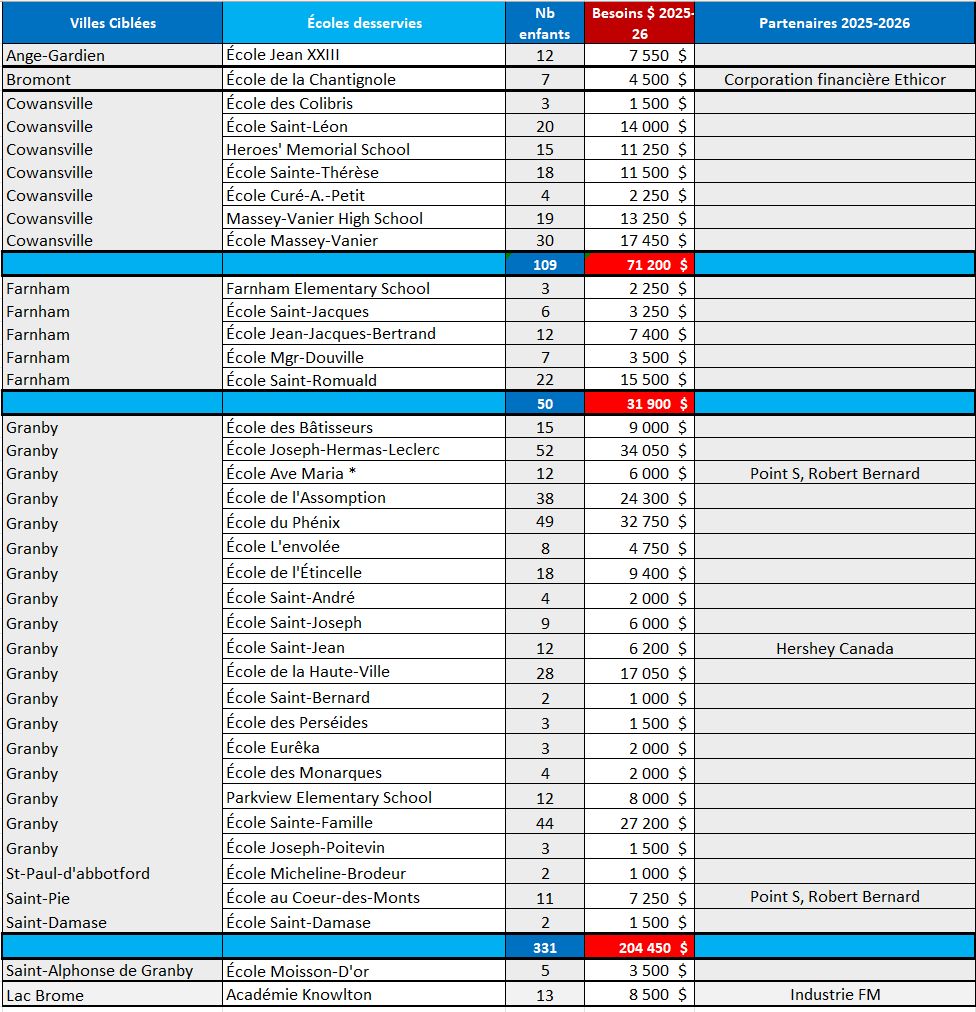Click 'Point S, Robert Bernard' in Saint-Pie row
The image size is (976, 1012).
[x=835, y=896]
